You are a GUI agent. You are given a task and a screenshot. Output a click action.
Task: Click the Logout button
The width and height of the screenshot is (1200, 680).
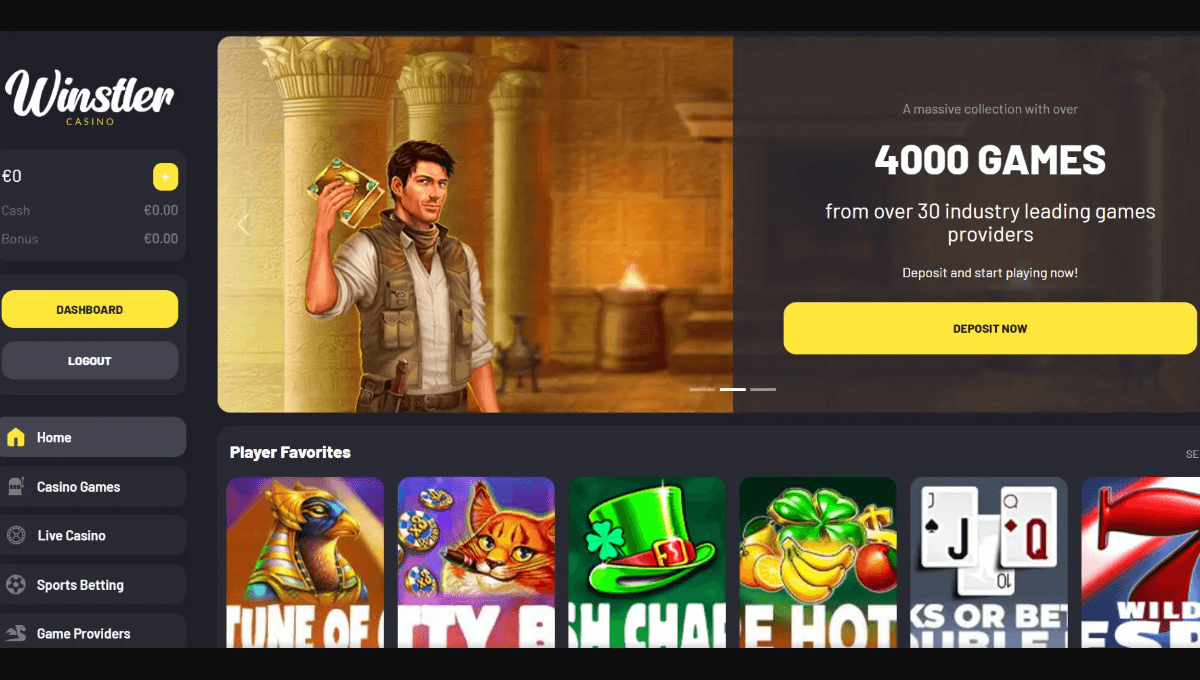coord(90,361)
